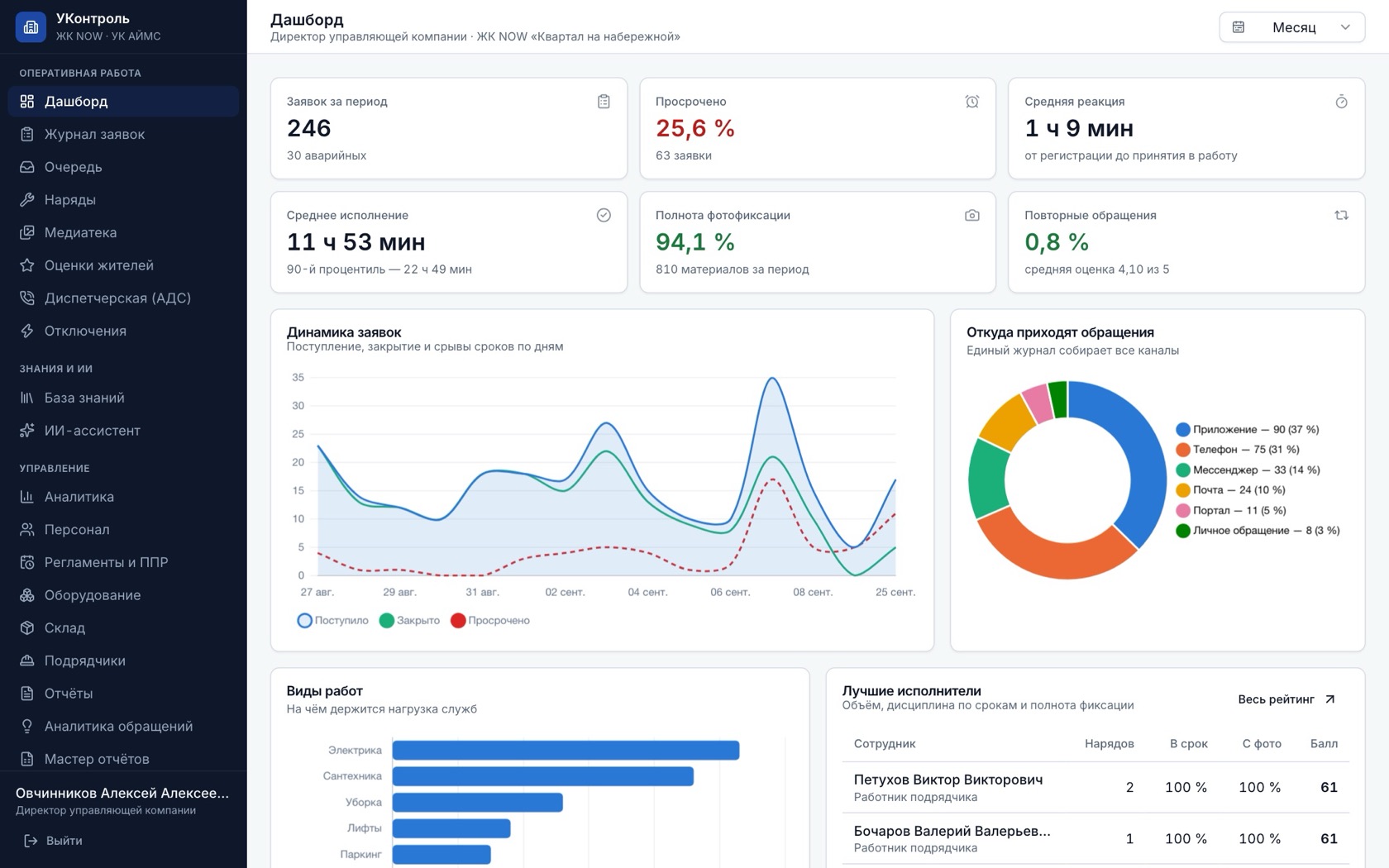Toggle the Просрочено series in chart legend
The image size is (1389, 868).
point(490,621)
